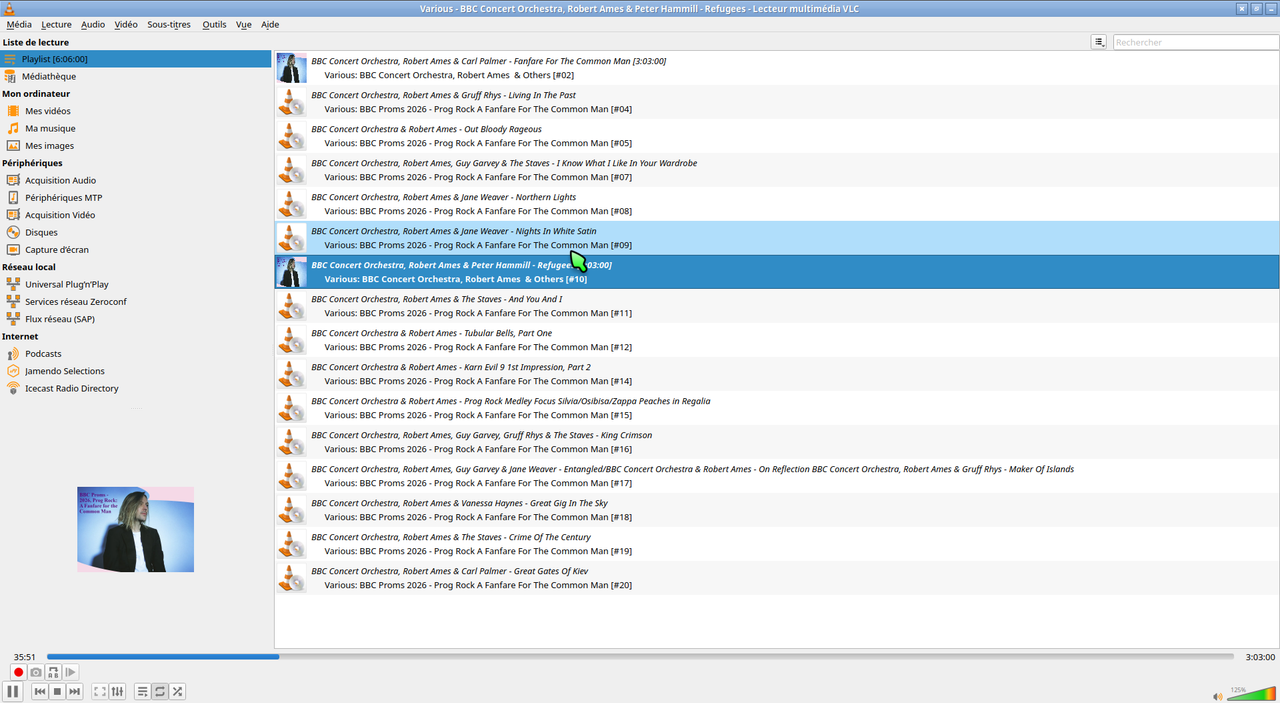The image size is (1280, 703).
Task: Select track Fanfare For The Common Man [3:03:00]
Action: click(777, 68)
